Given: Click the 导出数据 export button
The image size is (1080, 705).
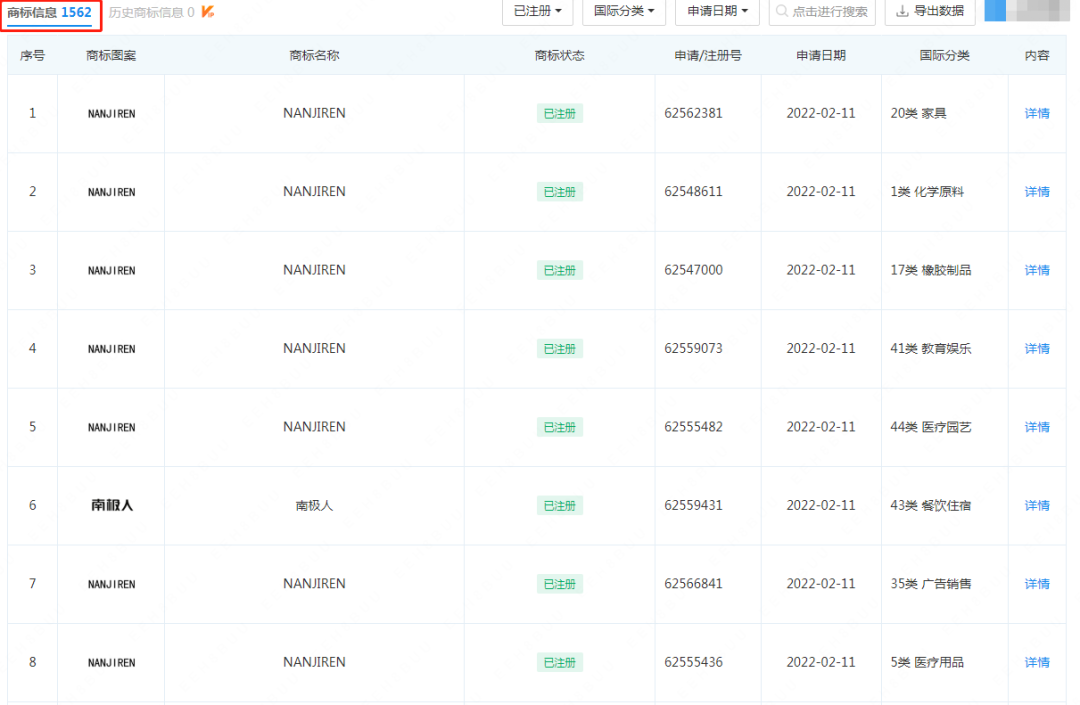Looking at the screenshot, I should 930,11.
